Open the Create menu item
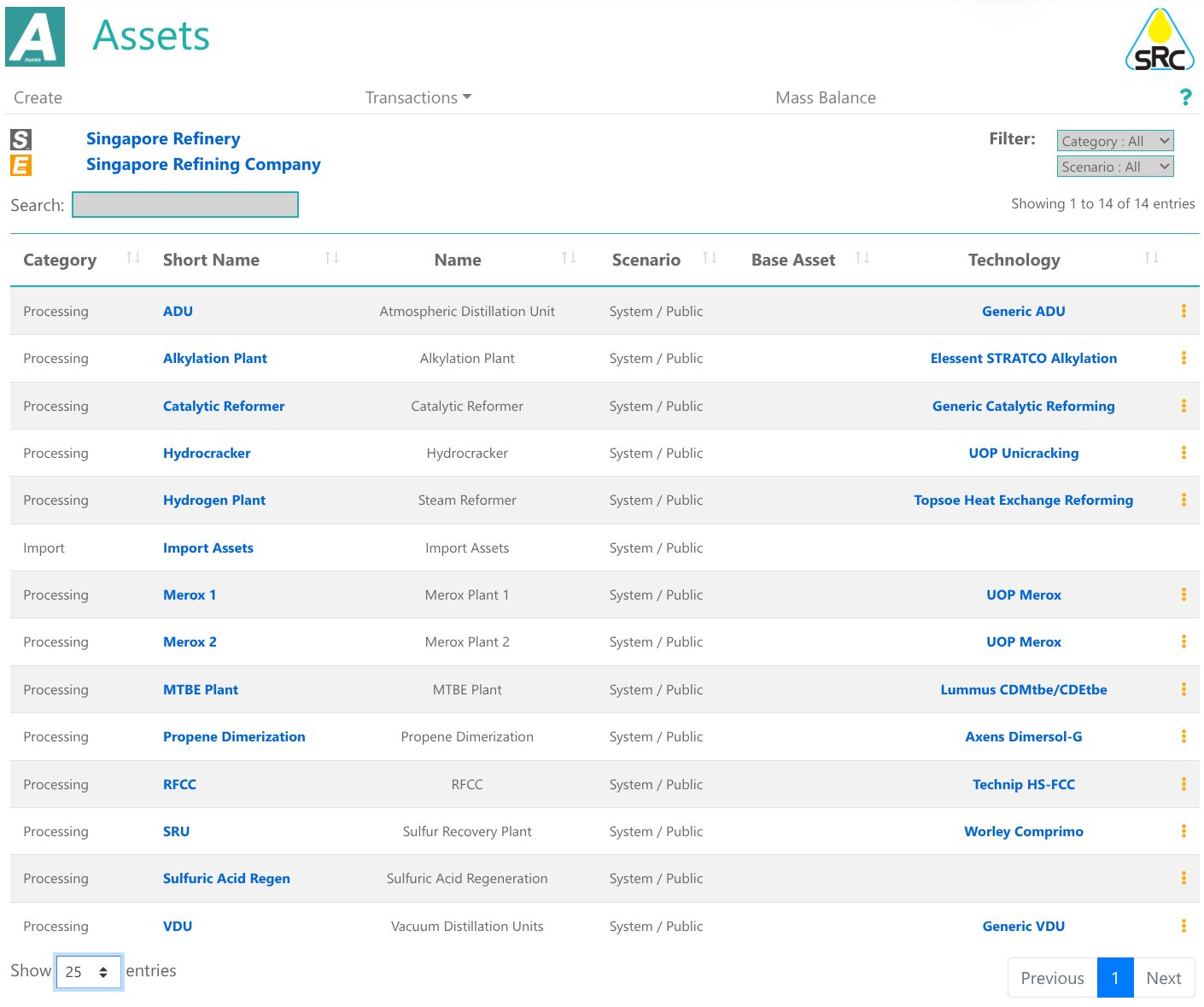1204x1007 pixels. (38, 97)
